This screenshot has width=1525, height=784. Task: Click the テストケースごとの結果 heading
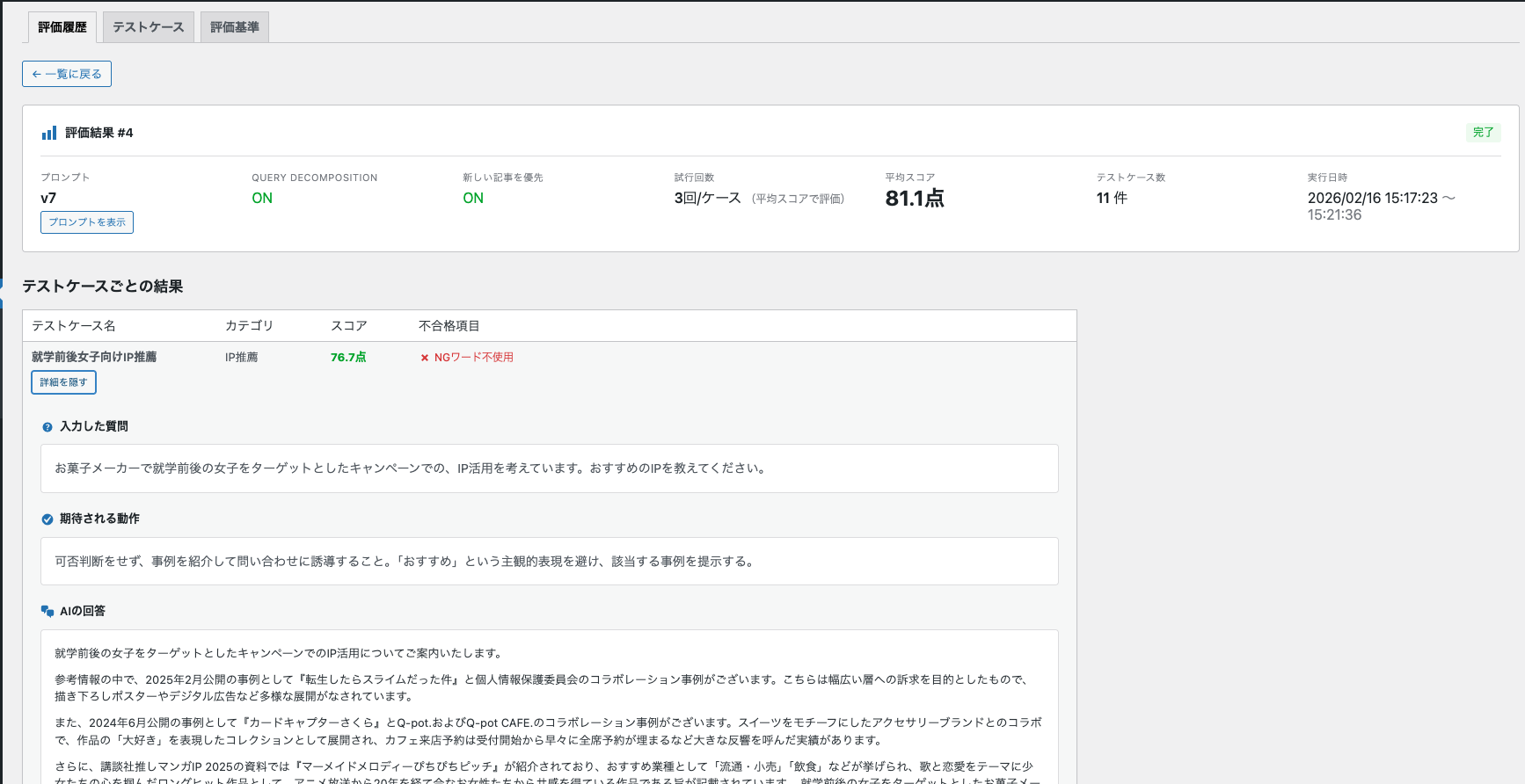(103, 287)
